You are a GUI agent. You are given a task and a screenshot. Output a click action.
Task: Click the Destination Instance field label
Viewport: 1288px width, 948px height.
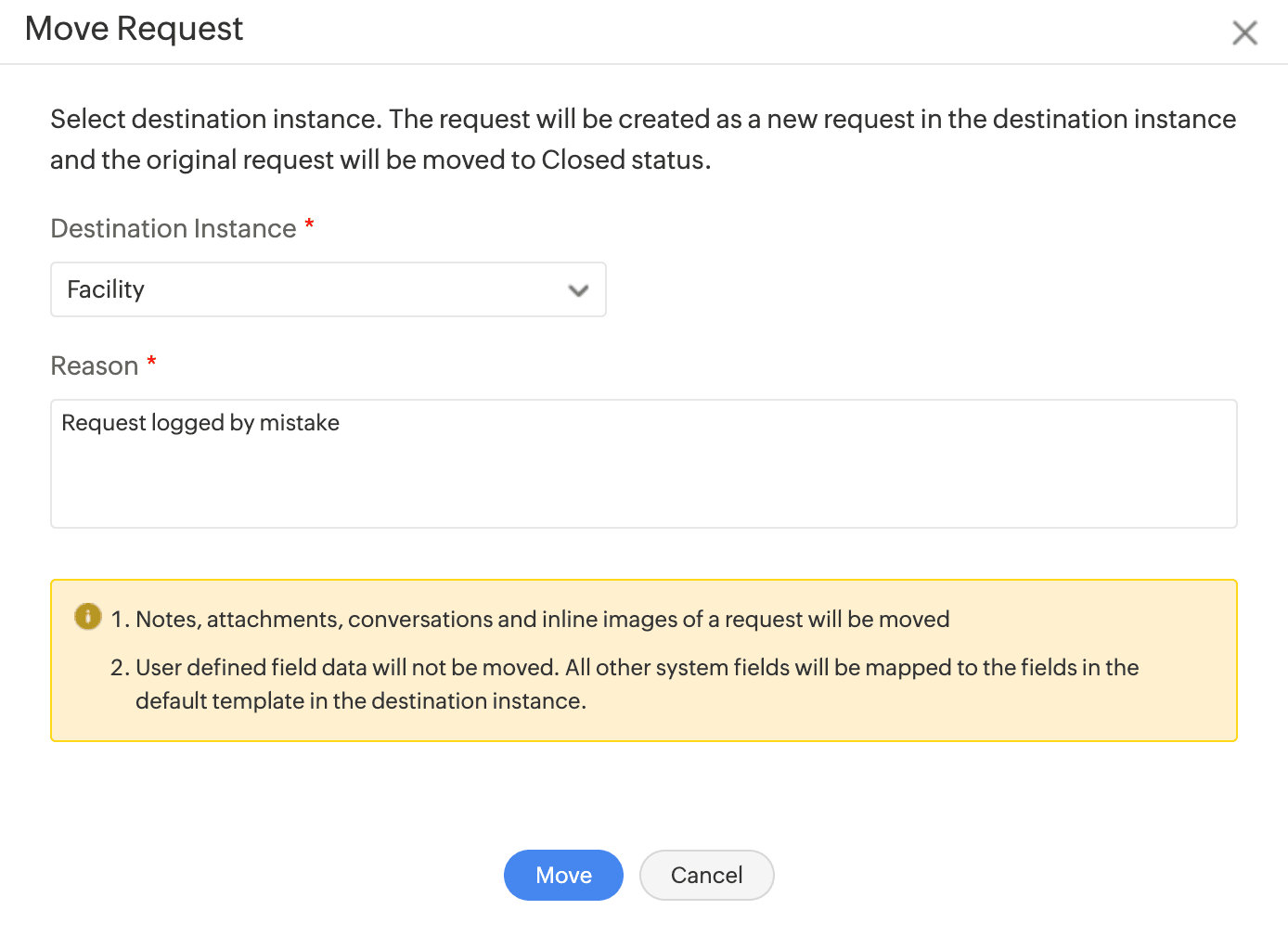(174, 228)
